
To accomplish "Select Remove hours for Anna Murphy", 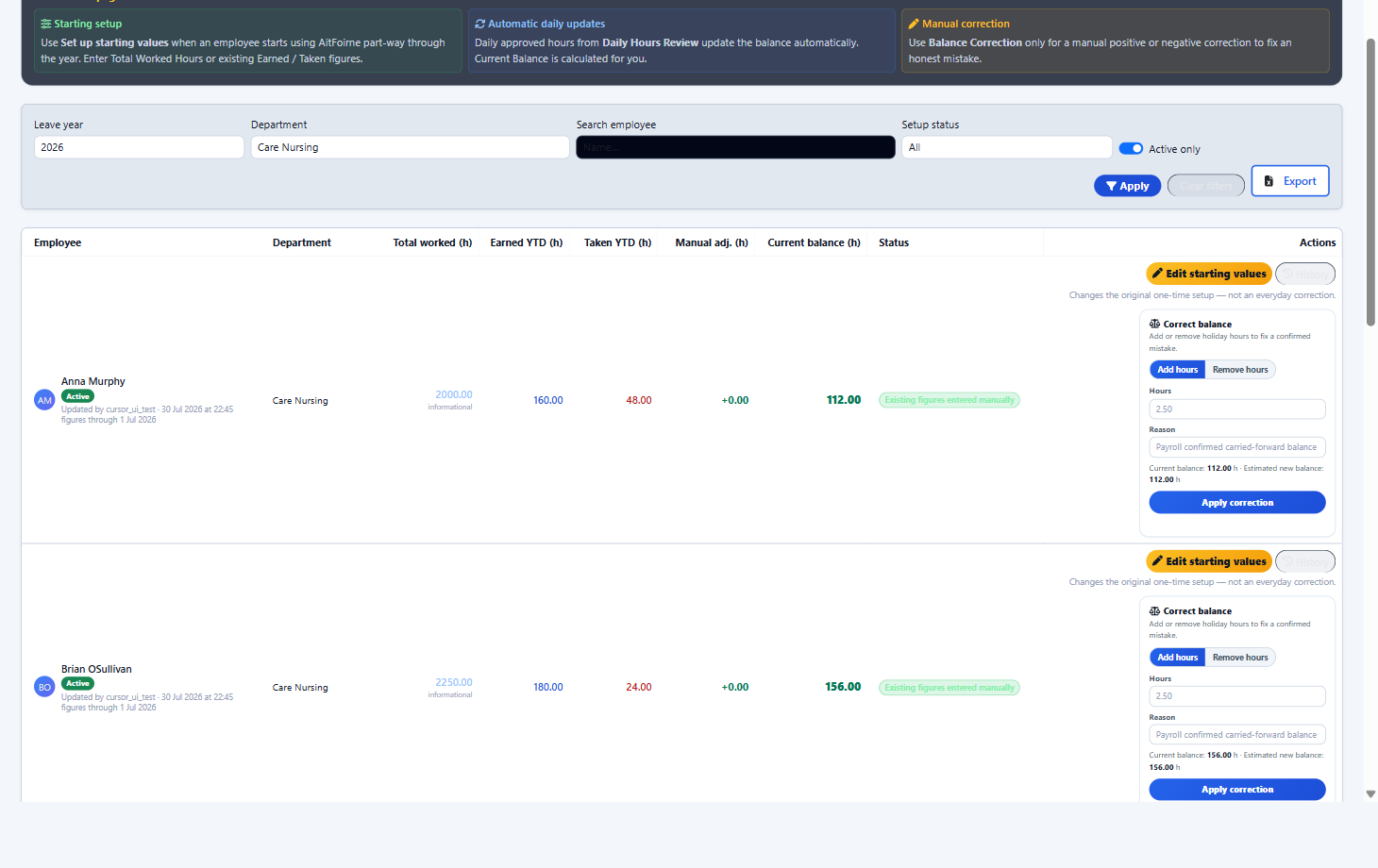I will point(1240,370).
